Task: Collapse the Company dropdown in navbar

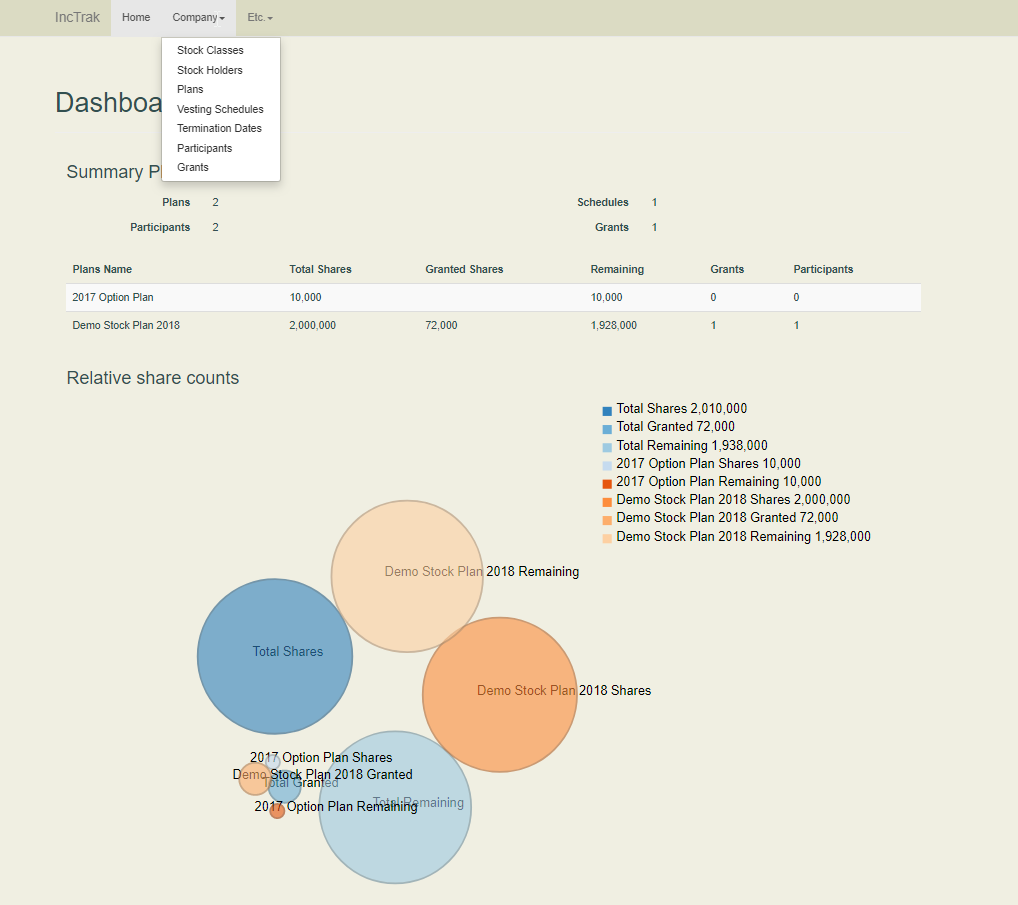Action: pyautogui.click(x=198, y=18)
